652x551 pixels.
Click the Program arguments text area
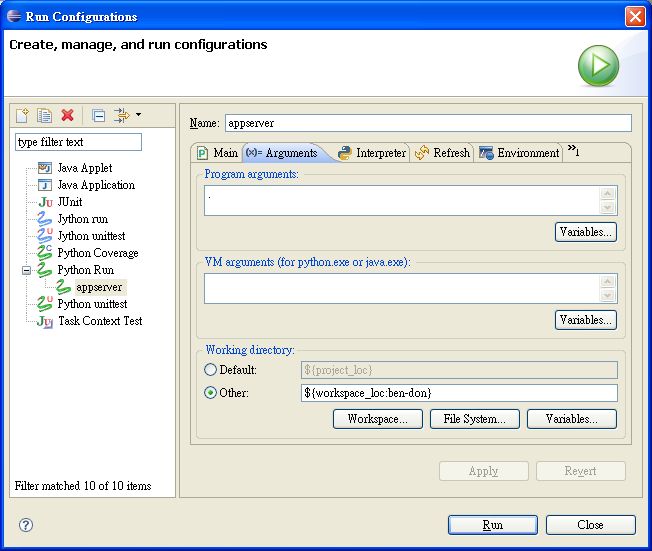point(402,200)
